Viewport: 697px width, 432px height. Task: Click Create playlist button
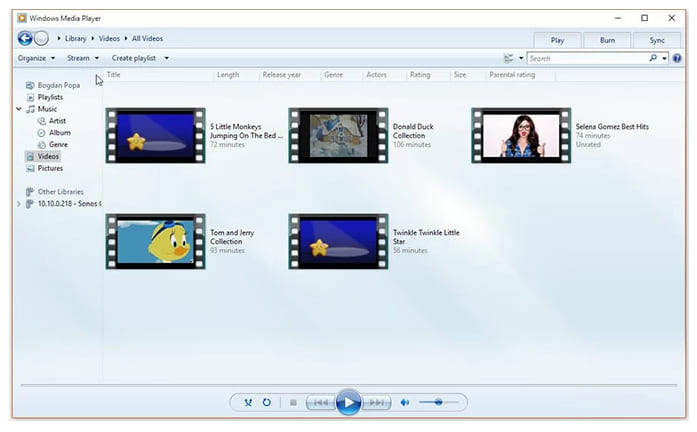click(x=134, y=58)
